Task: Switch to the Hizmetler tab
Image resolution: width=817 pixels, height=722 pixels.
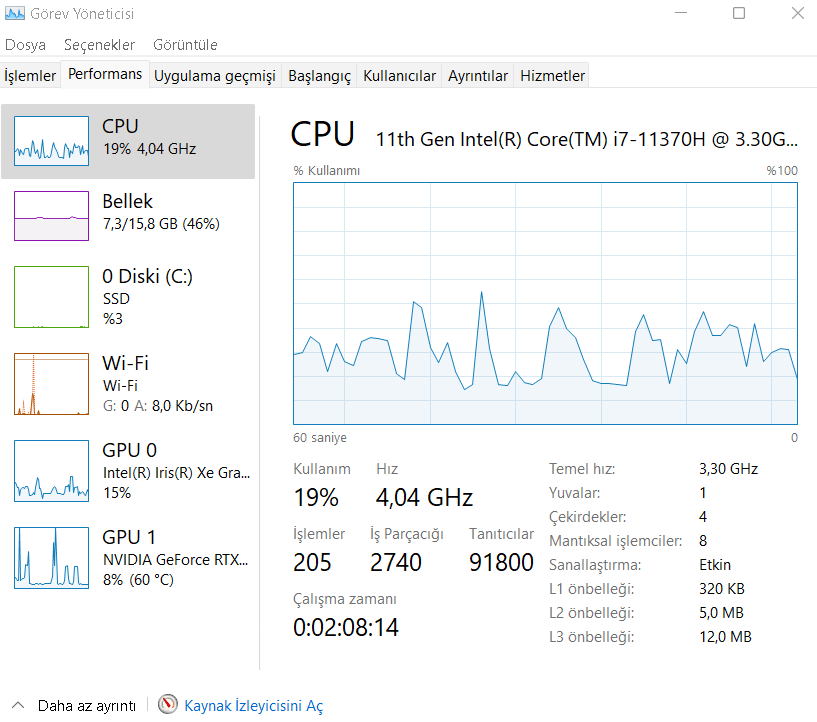Action: 552,76
